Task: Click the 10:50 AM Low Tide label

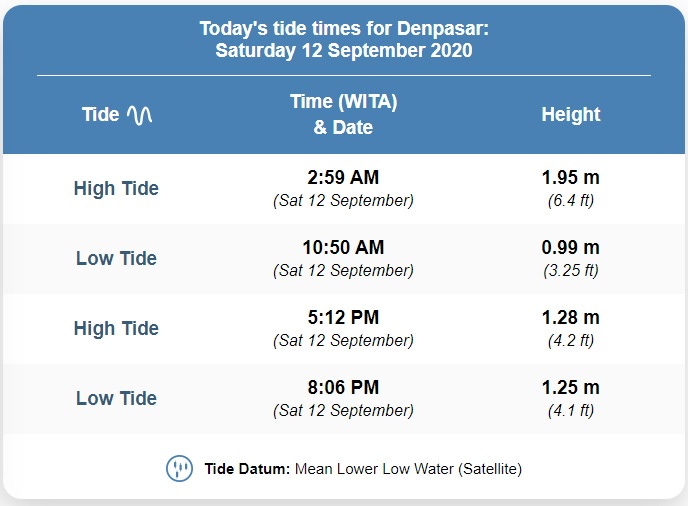Action: point(116,258)
